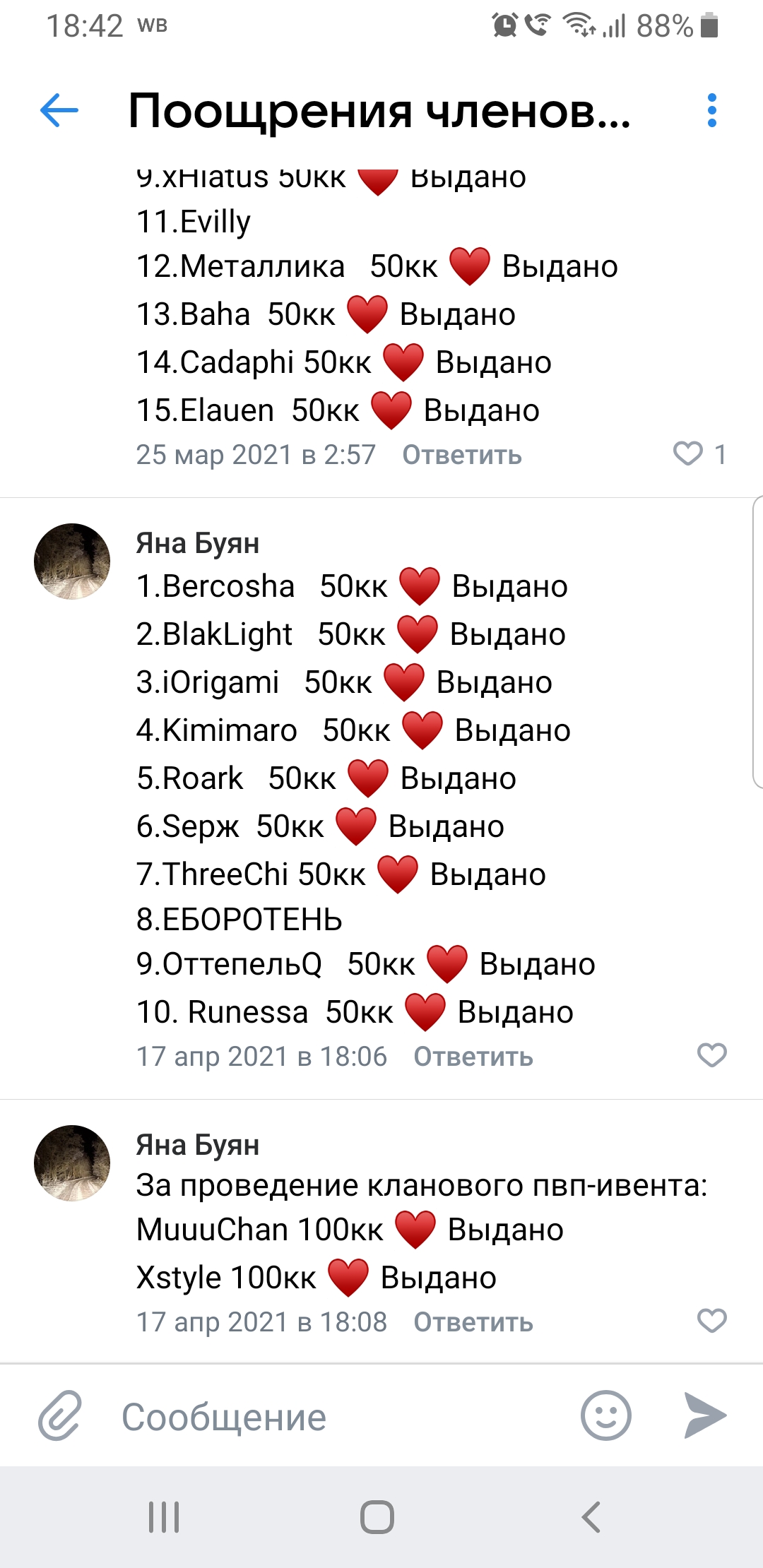763x1568 pixels.
Task: Reply to the pvp-event comment
Action: pyautogui.click(x=473, y=1323)
